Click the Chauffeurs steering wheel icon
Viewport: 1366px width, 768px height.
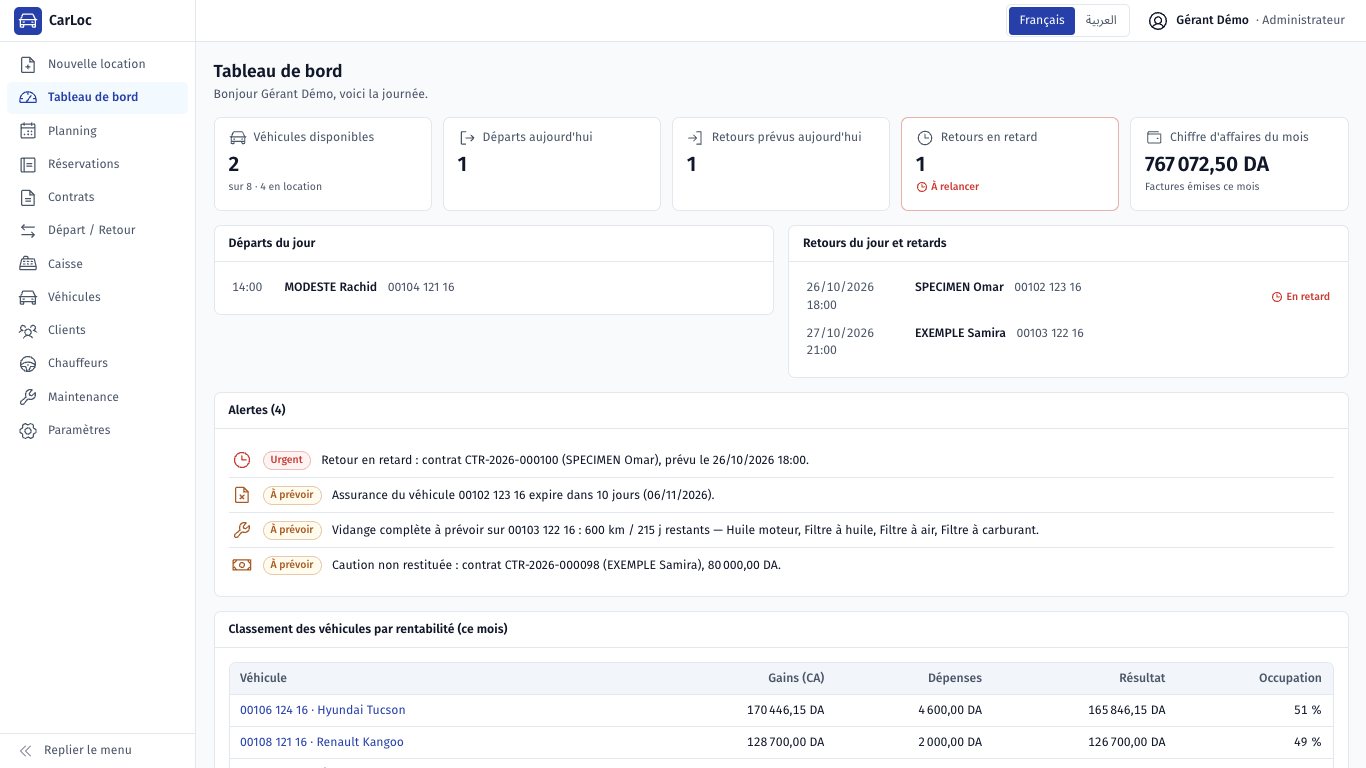tap(28, 363)
